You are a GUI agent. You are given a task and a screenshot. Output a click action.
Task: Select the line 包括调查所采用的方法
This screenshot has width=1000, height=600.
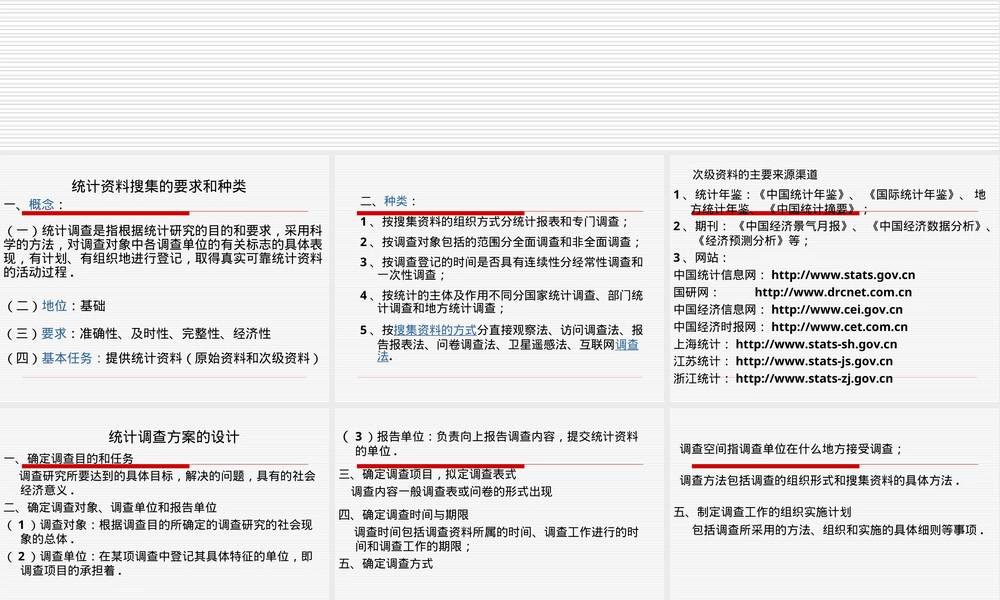tap(839, 529)
